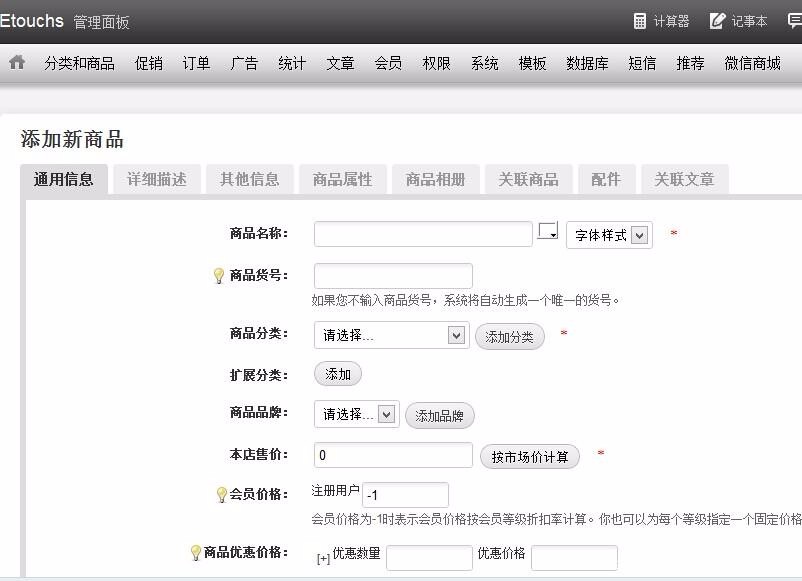Click the 添加分类 button
This screenshot has height=581, width=802.
tap(510, 337)
